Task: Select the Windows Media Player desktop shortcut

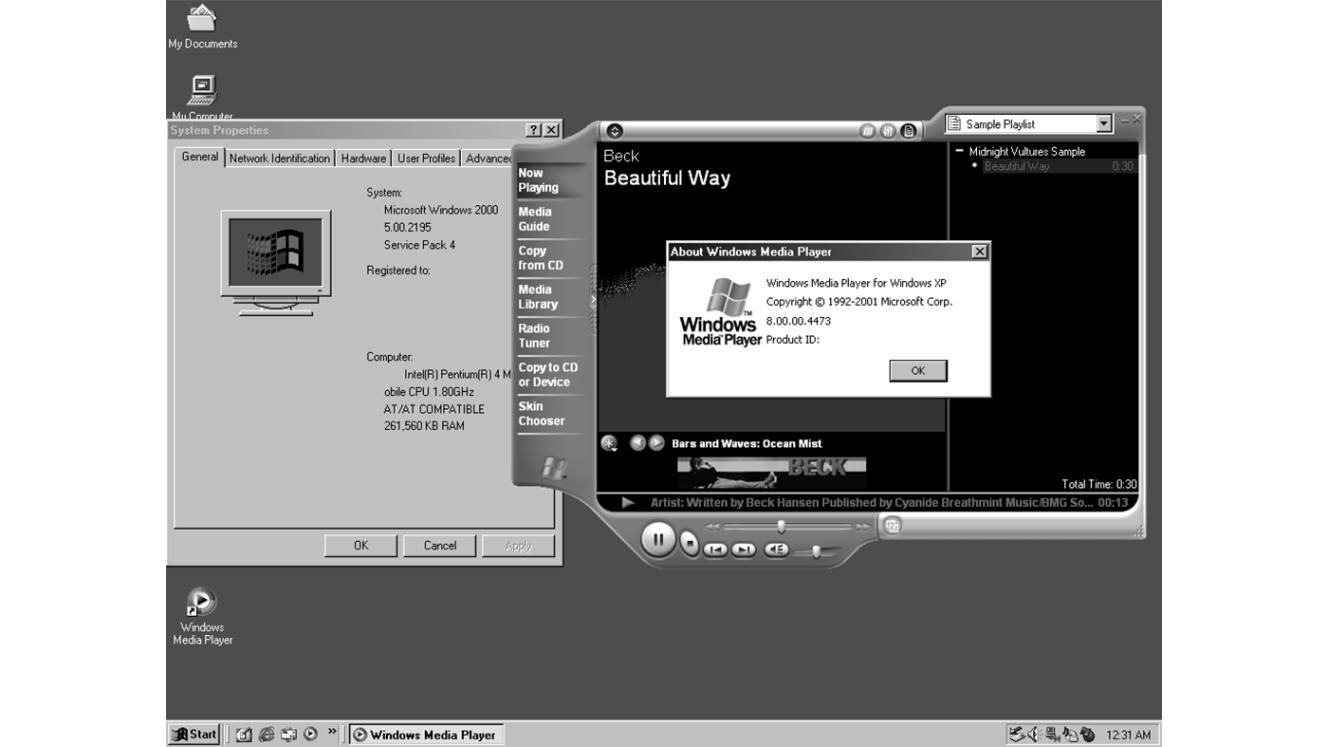Action: coord(202,616)
